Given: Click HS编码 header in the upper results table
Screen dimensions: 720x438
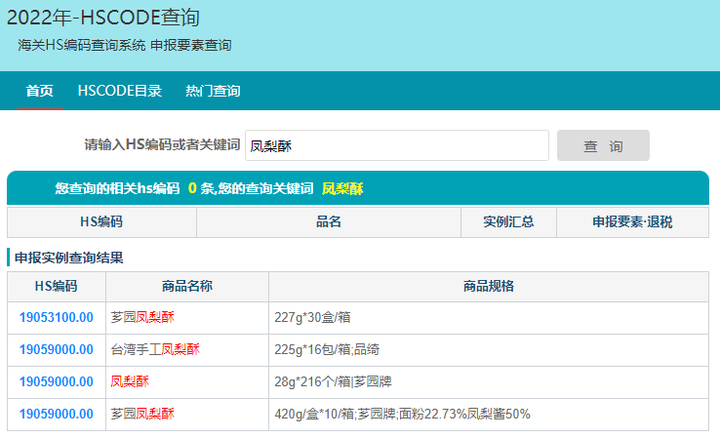Looking at the screenshot, I should pos(101,222).
